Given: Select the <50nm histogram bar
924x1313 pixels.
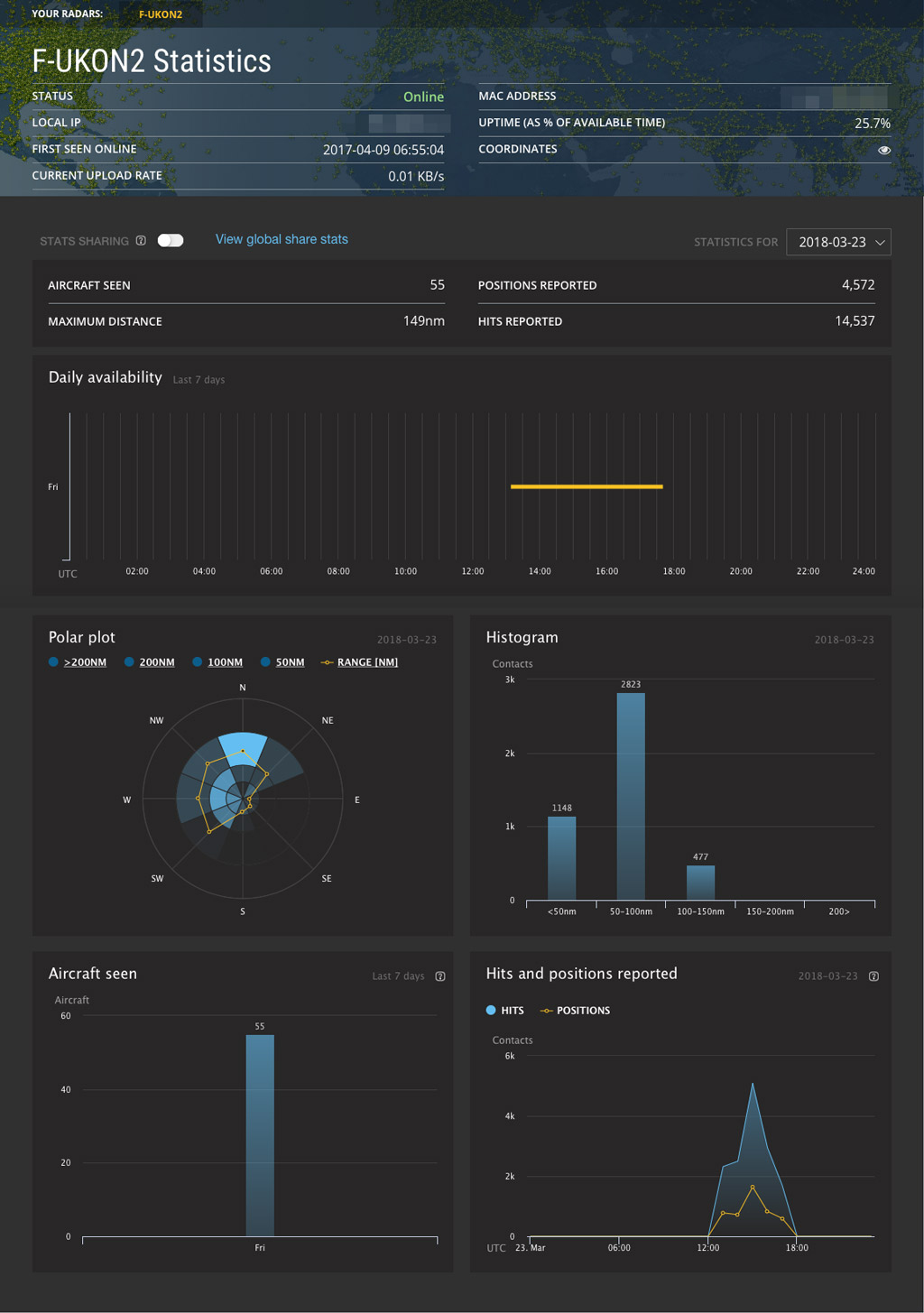Looking at the screenshot, I should click(x=561, y=858).
